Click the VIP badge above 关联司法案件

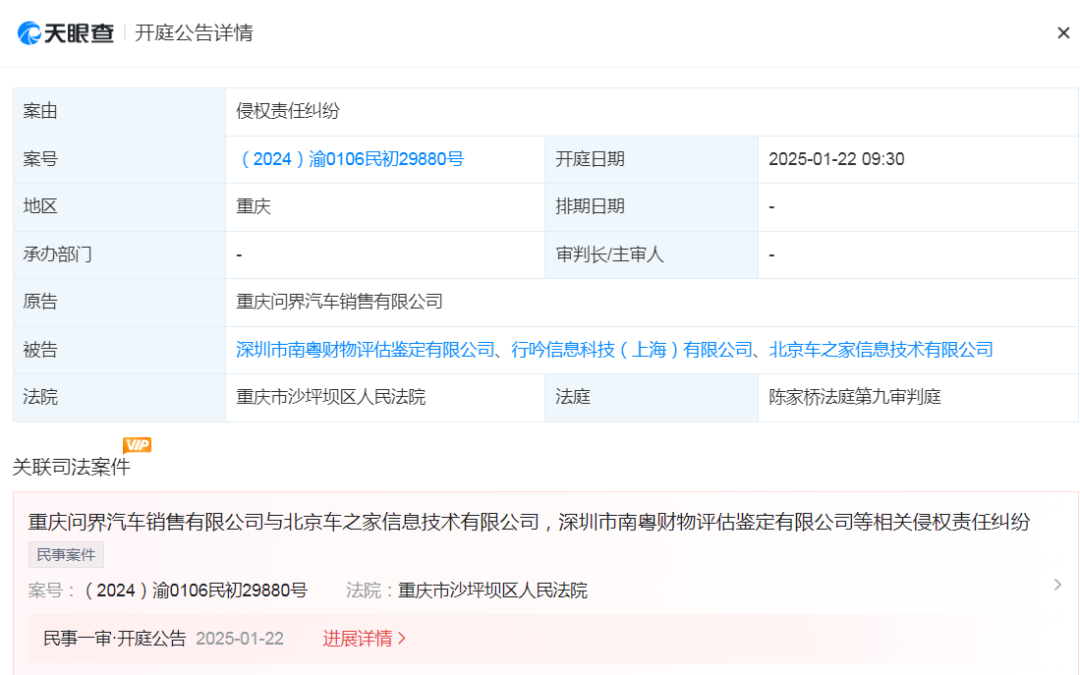pyautogui.click(x=137, y=445)
